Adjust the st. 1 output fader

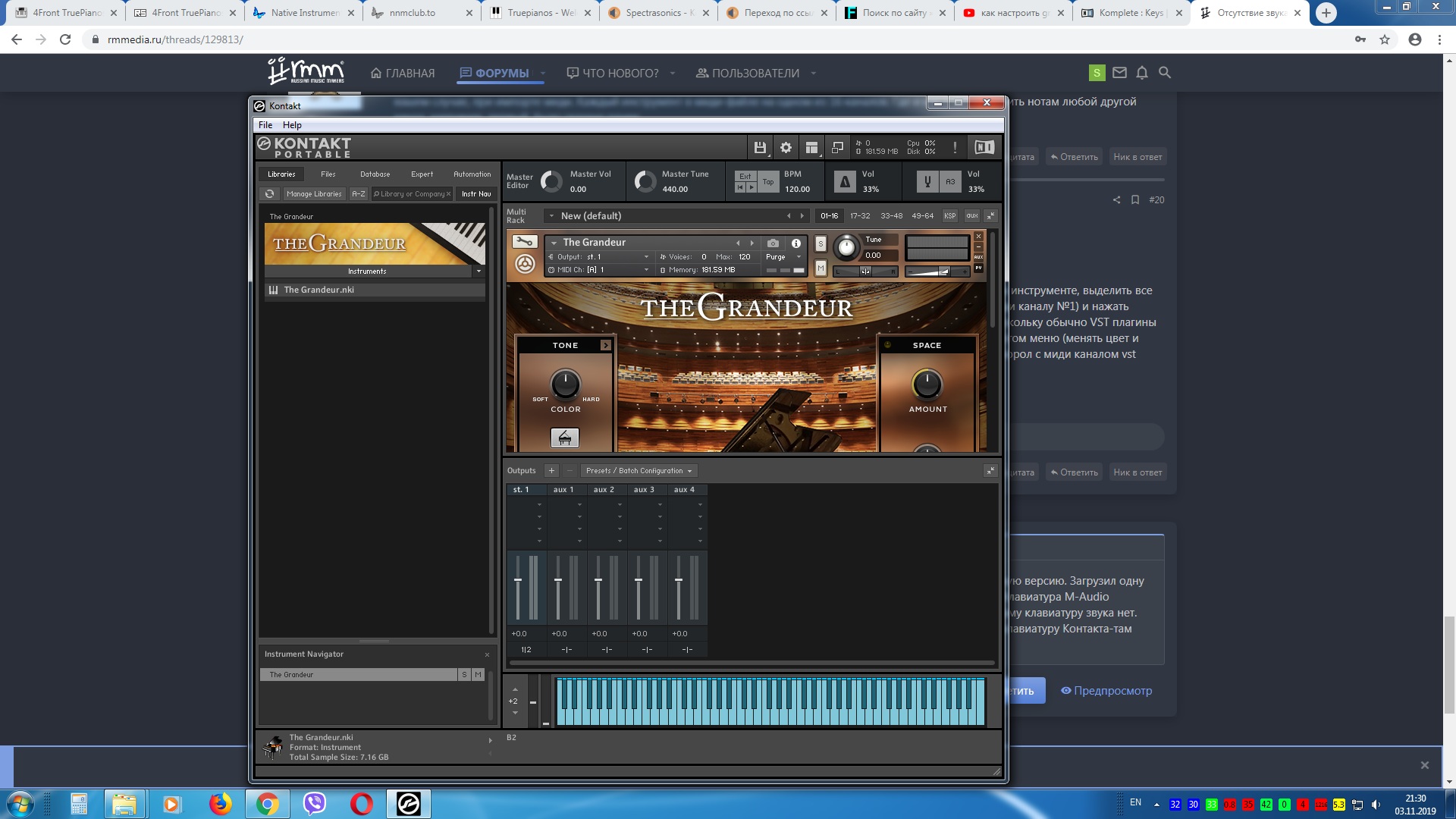[518, 580]
